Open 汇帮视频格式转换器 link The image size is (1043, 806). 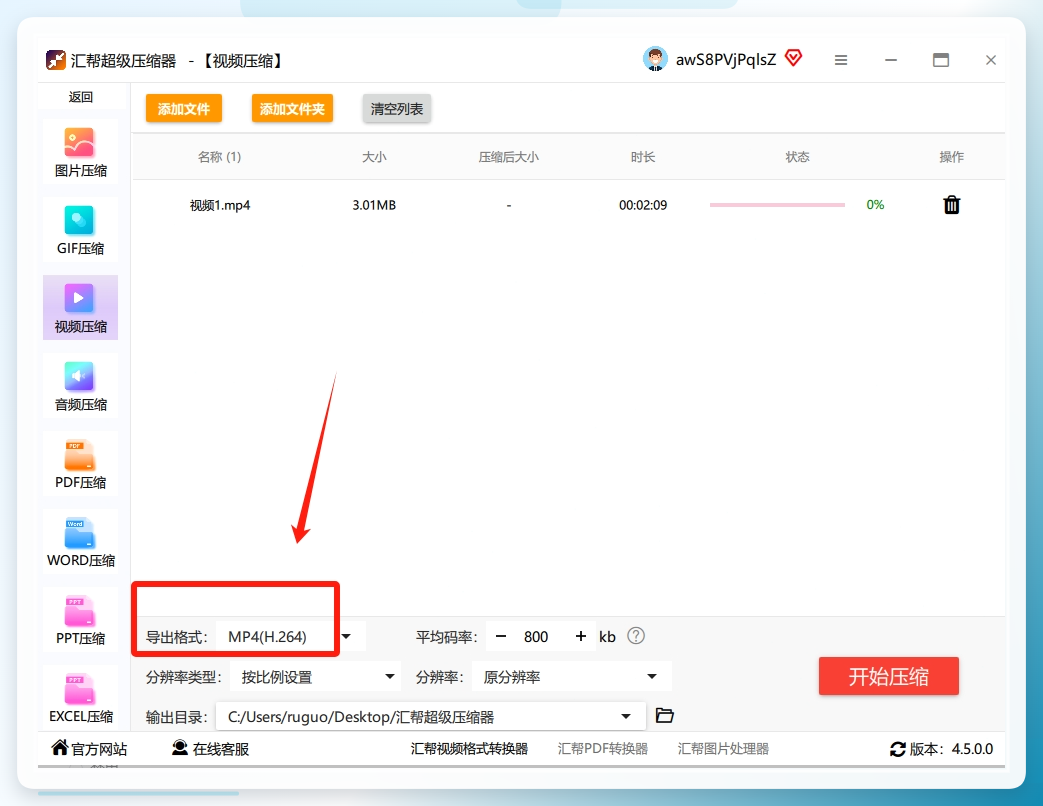click(x=469, y=749)
